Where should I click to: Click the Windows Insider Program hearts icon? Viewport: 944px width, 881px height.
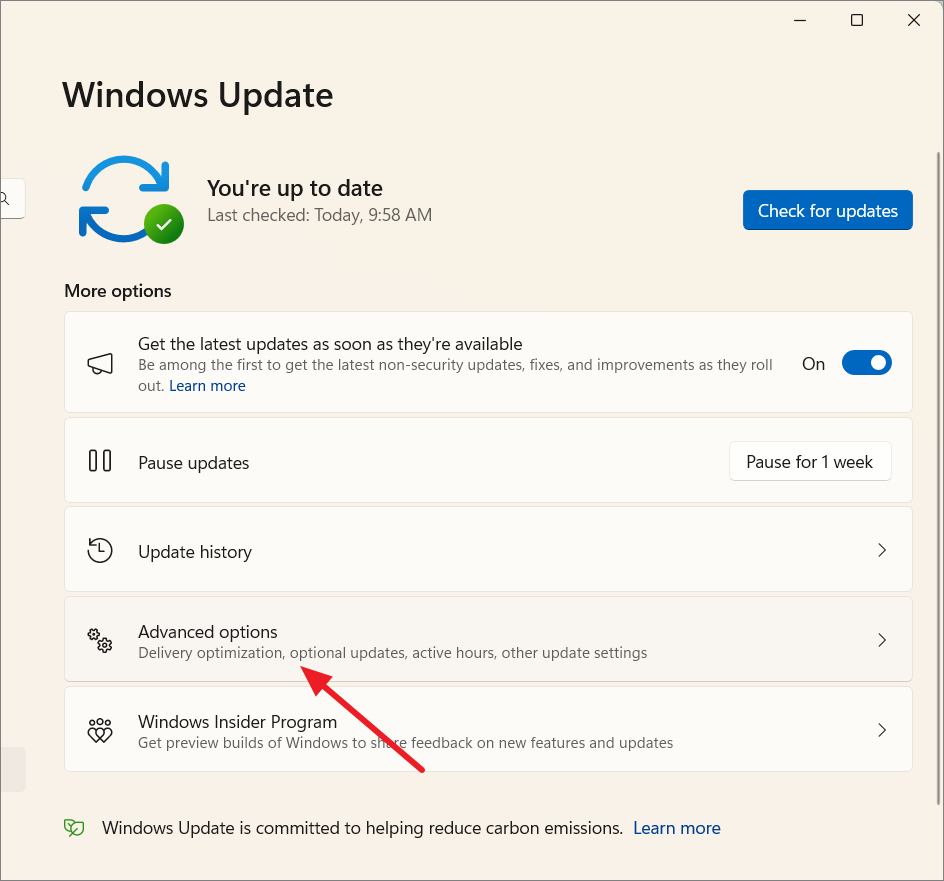pos(100,730)
